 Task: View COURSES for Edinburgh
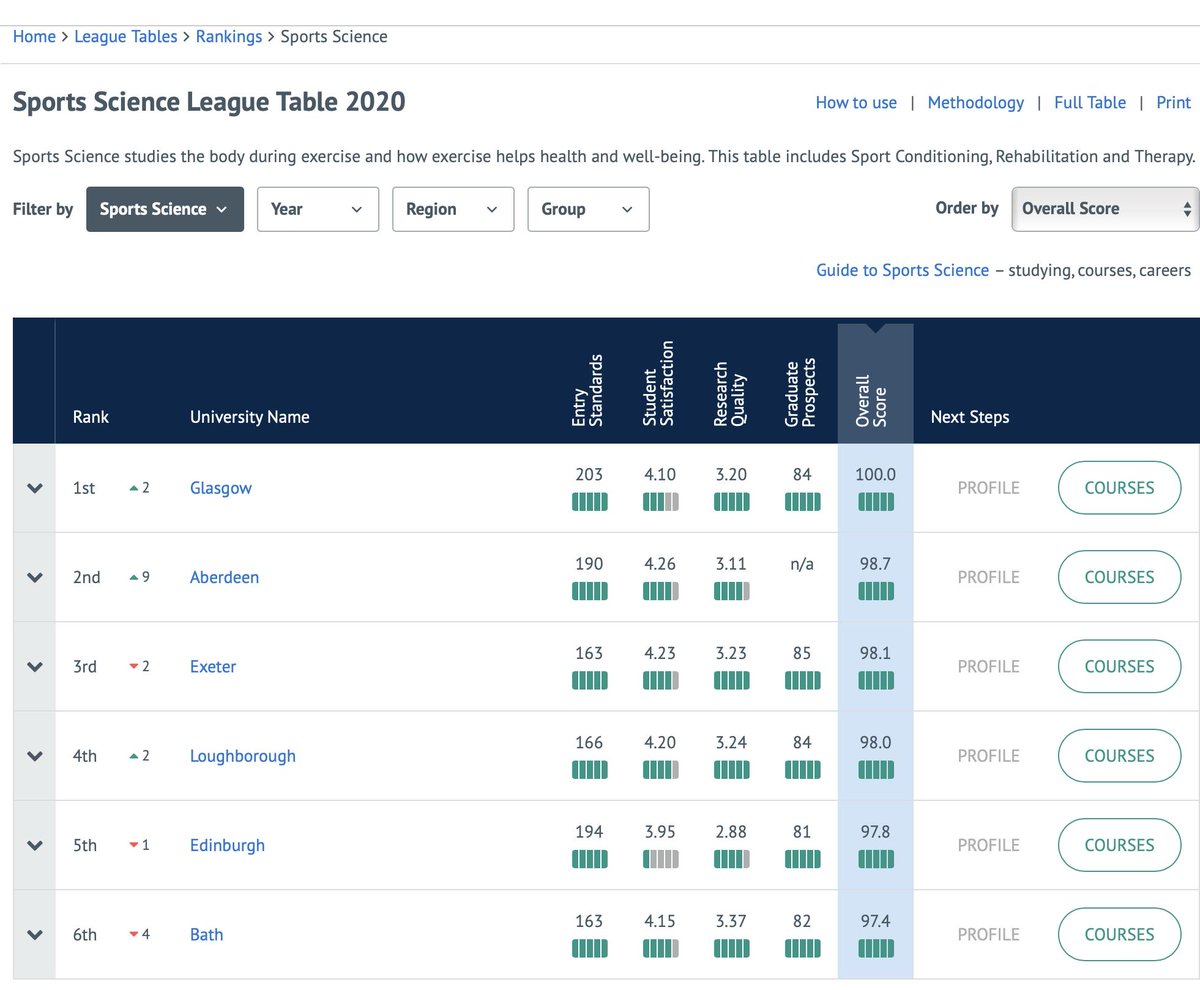tap(1119, 845)
